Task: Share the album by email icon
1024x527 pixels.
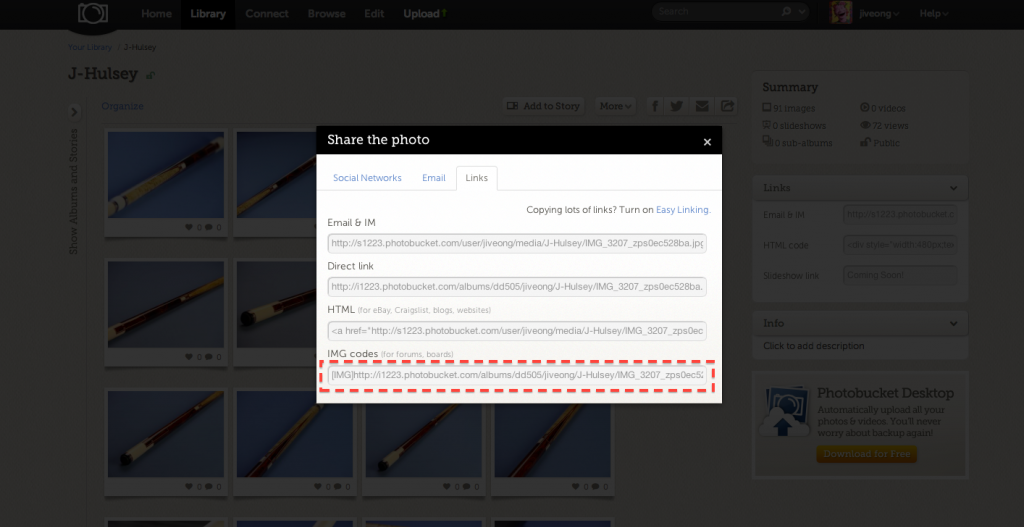Action: (702, 106)
